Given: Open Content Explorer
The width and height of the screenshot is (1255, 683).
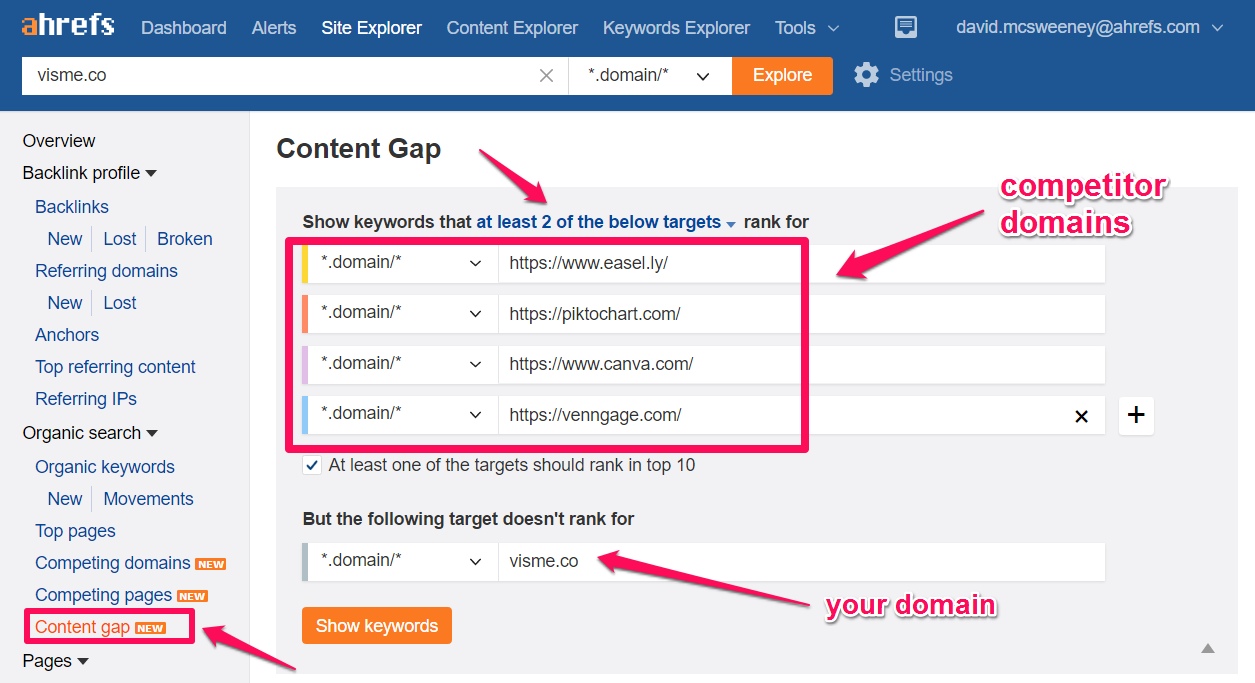Looking at the screenshot, I should (512, 28).
